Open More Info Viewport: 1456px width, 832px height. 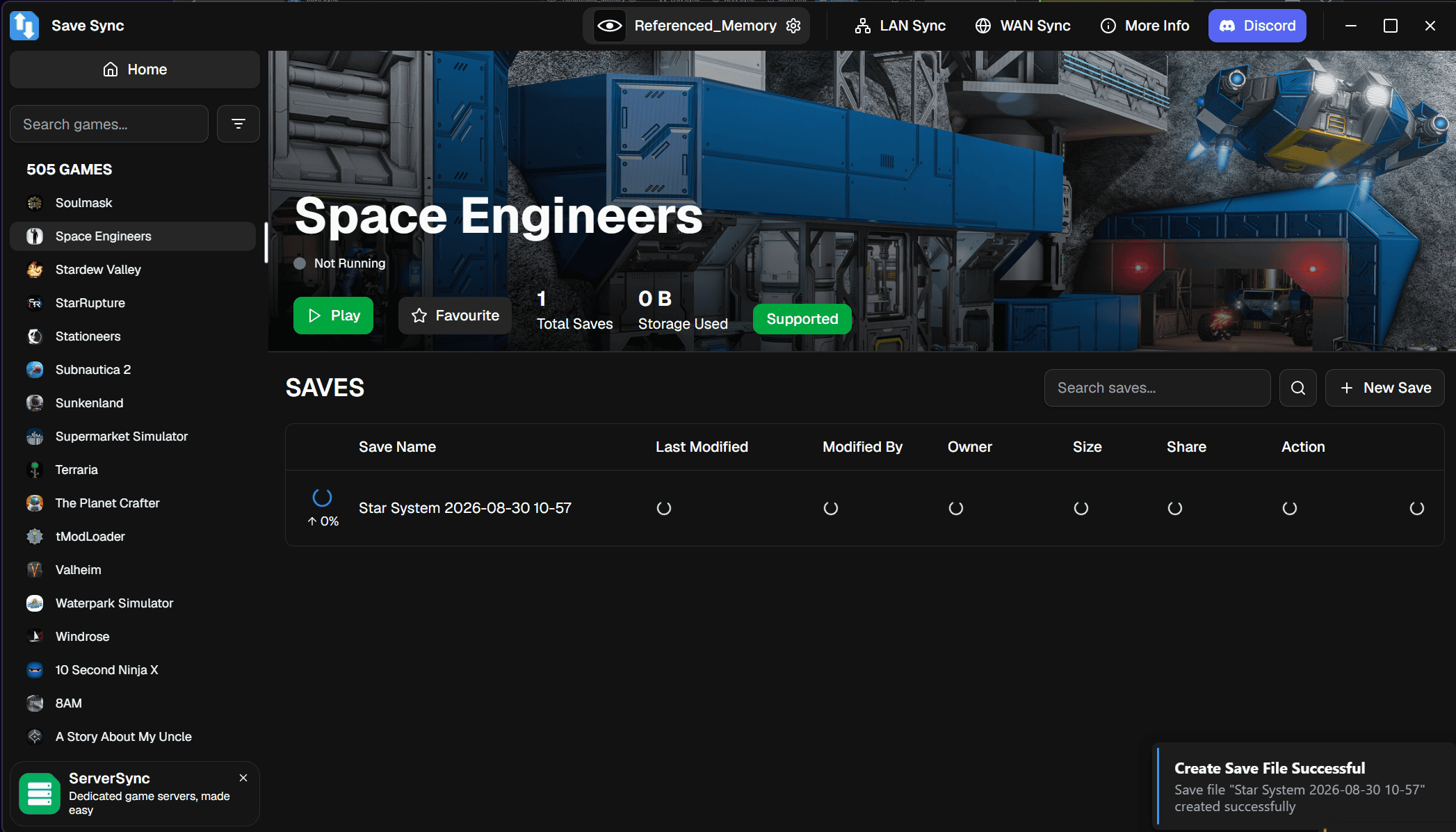coord(1144,26)
